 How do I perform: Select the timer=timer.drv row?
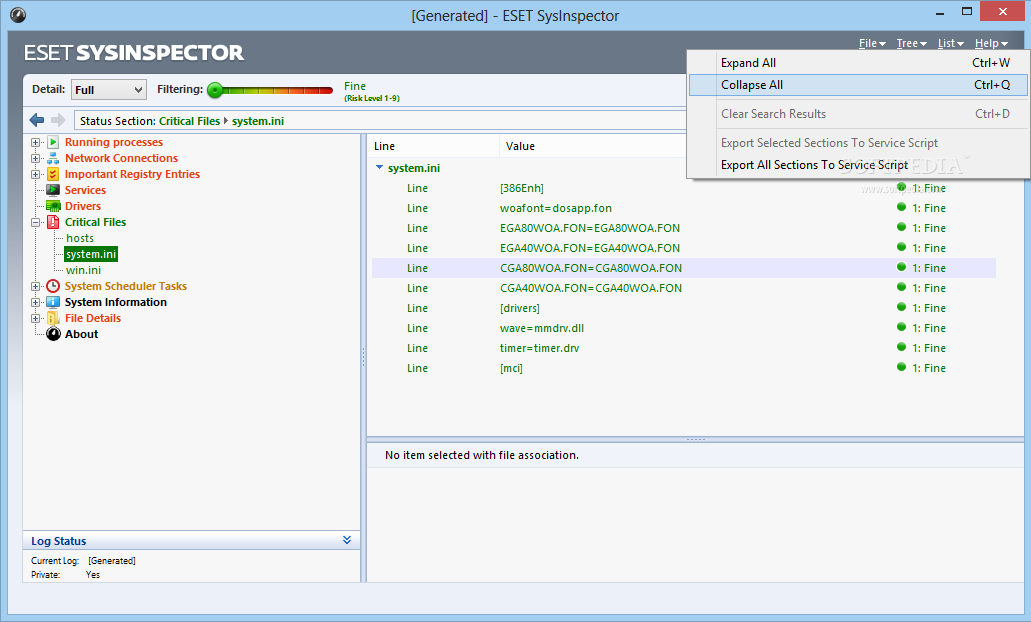684,348
